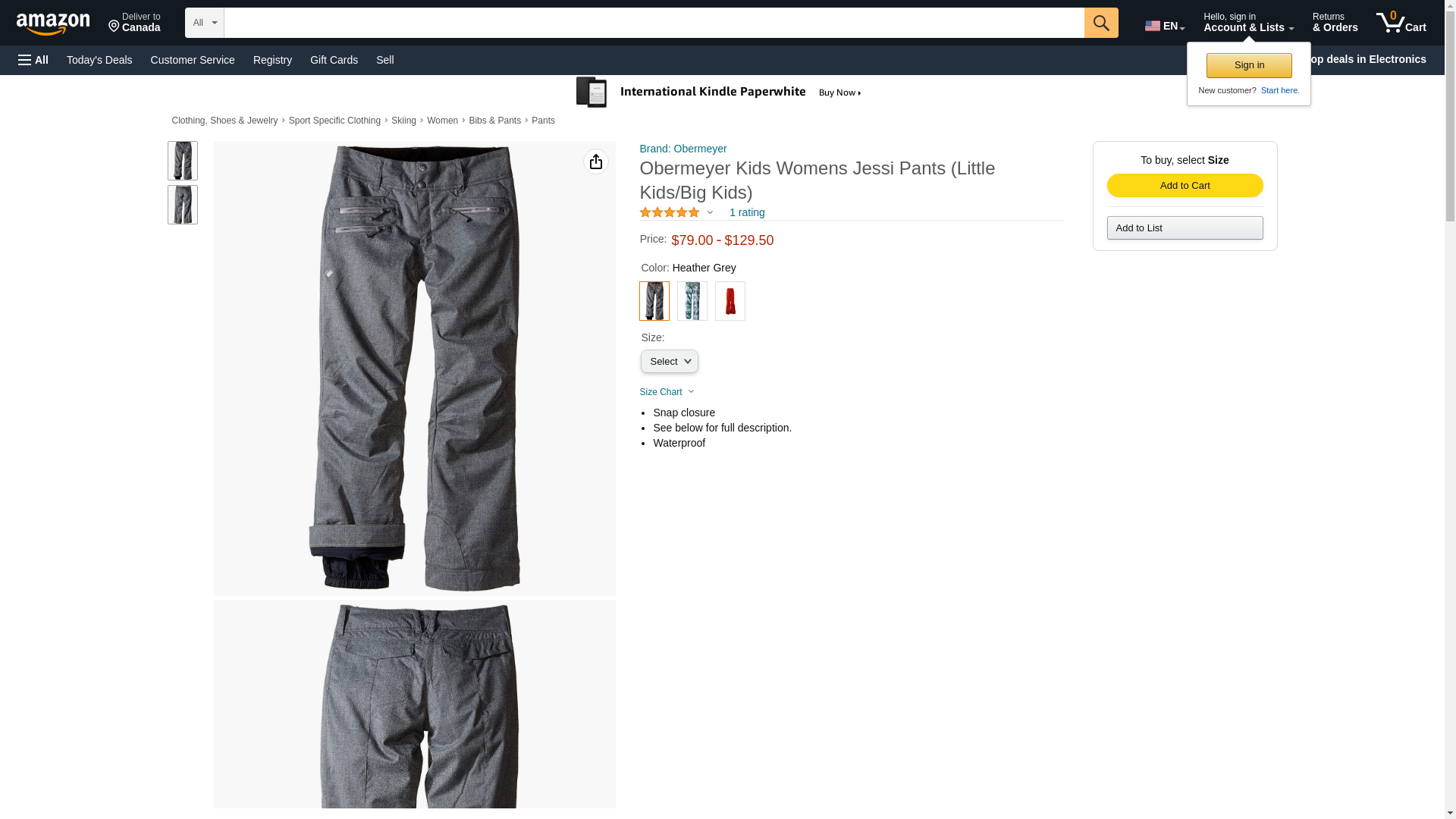Viewport: 1456px width, 819px height.
Task: Click the search magnifier button
Action: point(1101,23)
